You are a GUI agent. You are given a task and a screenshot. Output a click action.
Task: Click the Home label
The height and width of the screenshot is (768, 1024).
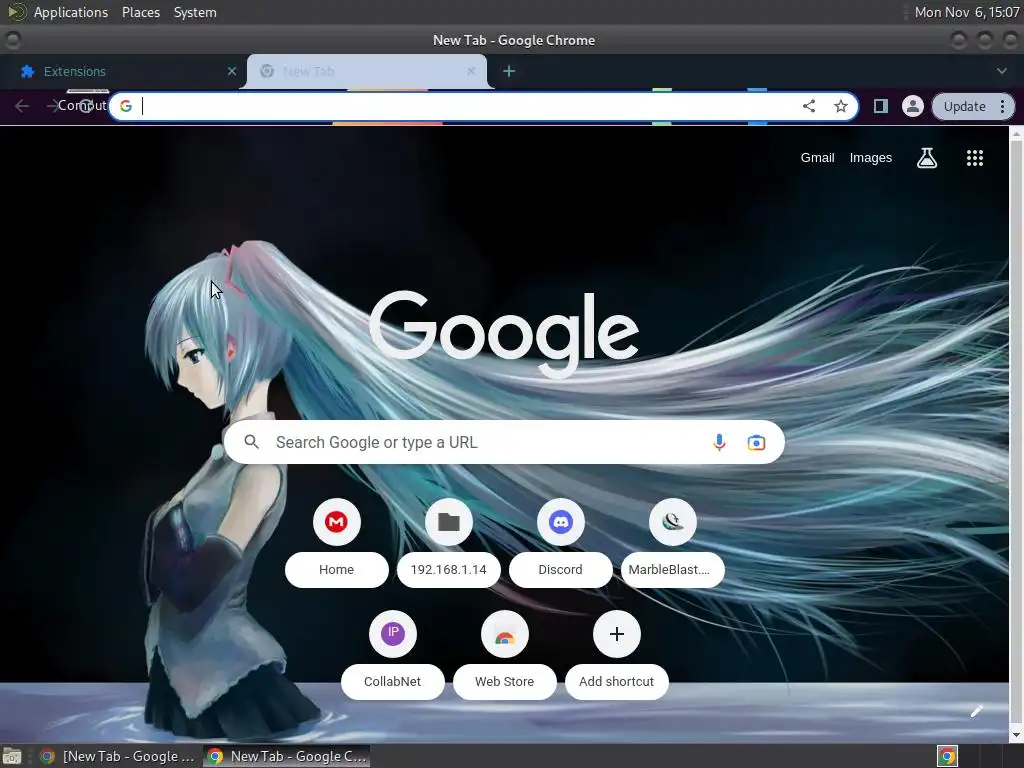tap(336, 569)
